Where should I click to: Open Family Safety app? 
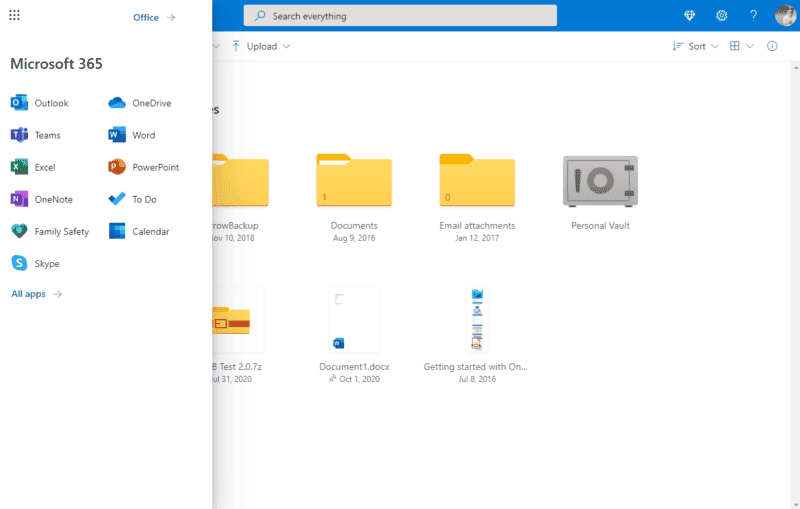(50, 232)
